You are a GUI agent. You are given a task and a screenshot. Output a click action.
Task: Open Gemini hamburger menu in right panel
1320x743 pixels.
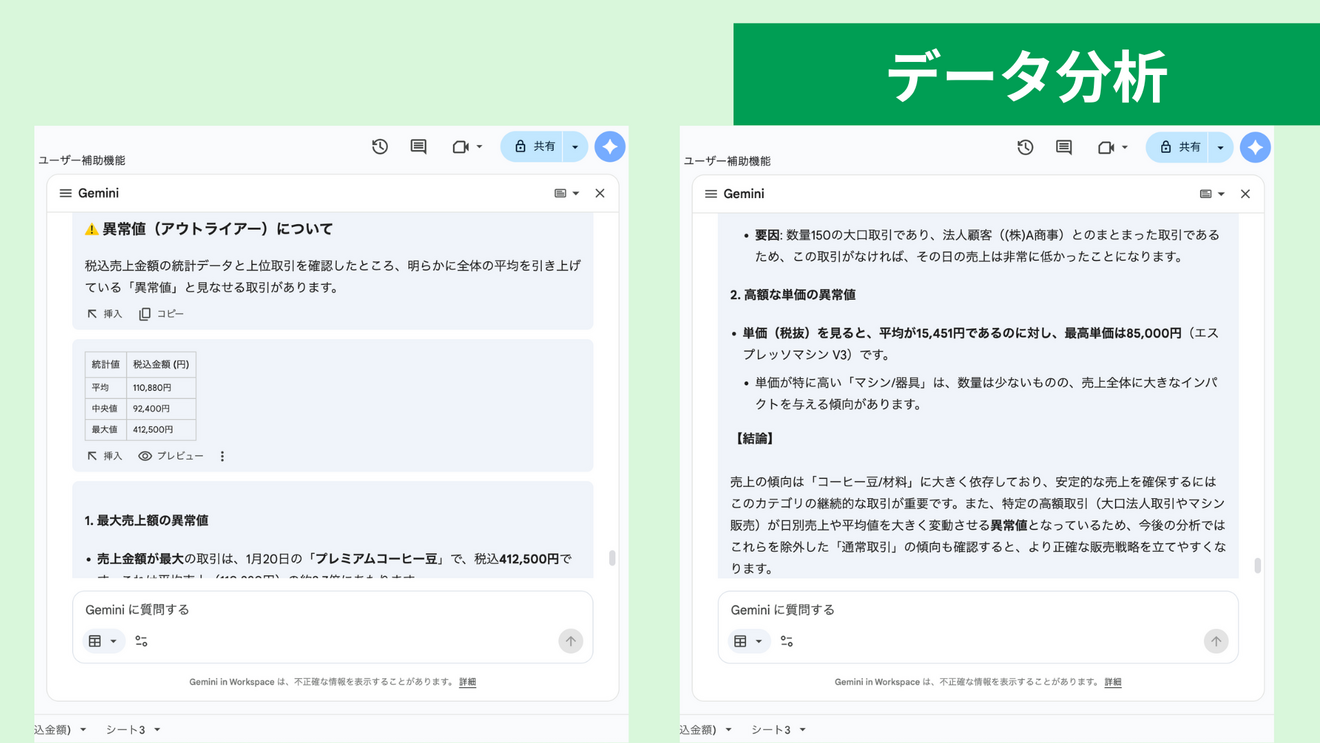711,194
